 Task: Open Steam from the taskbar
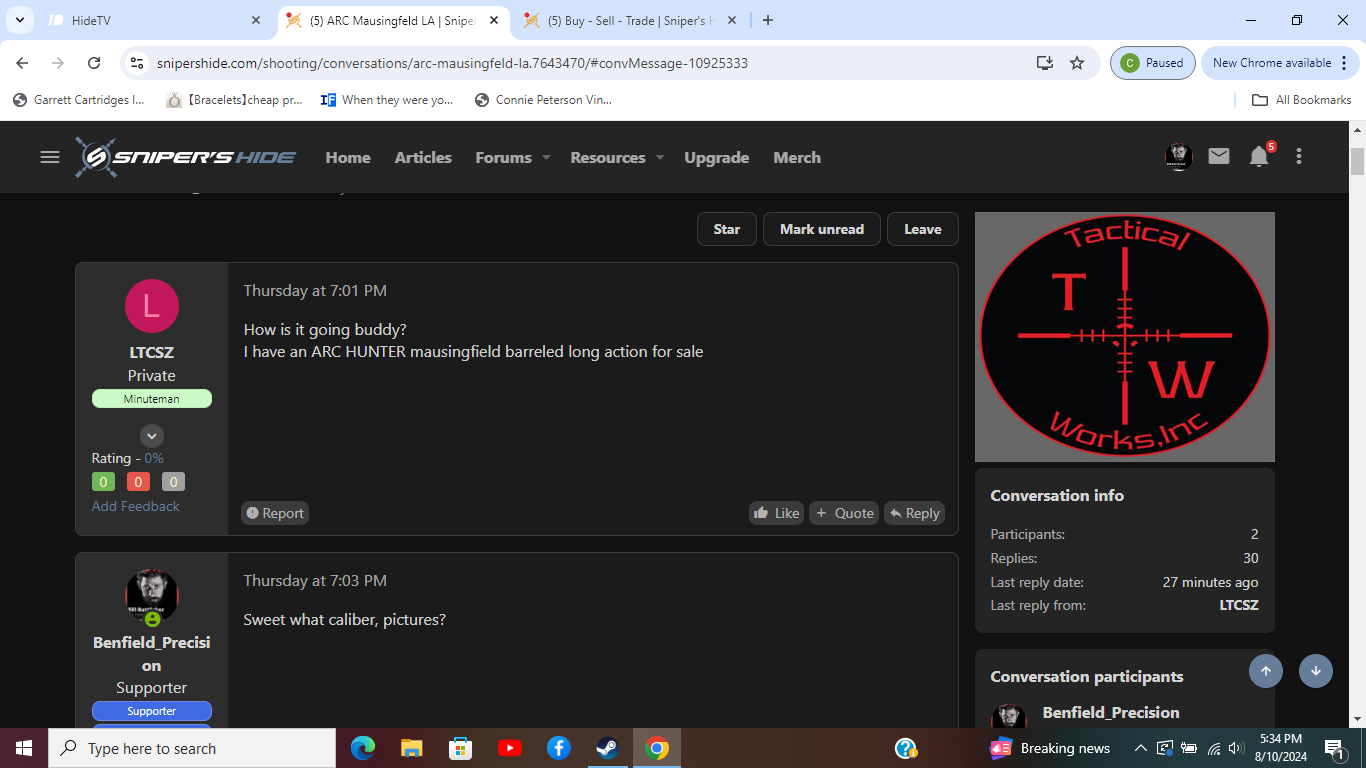pos(607,748)
